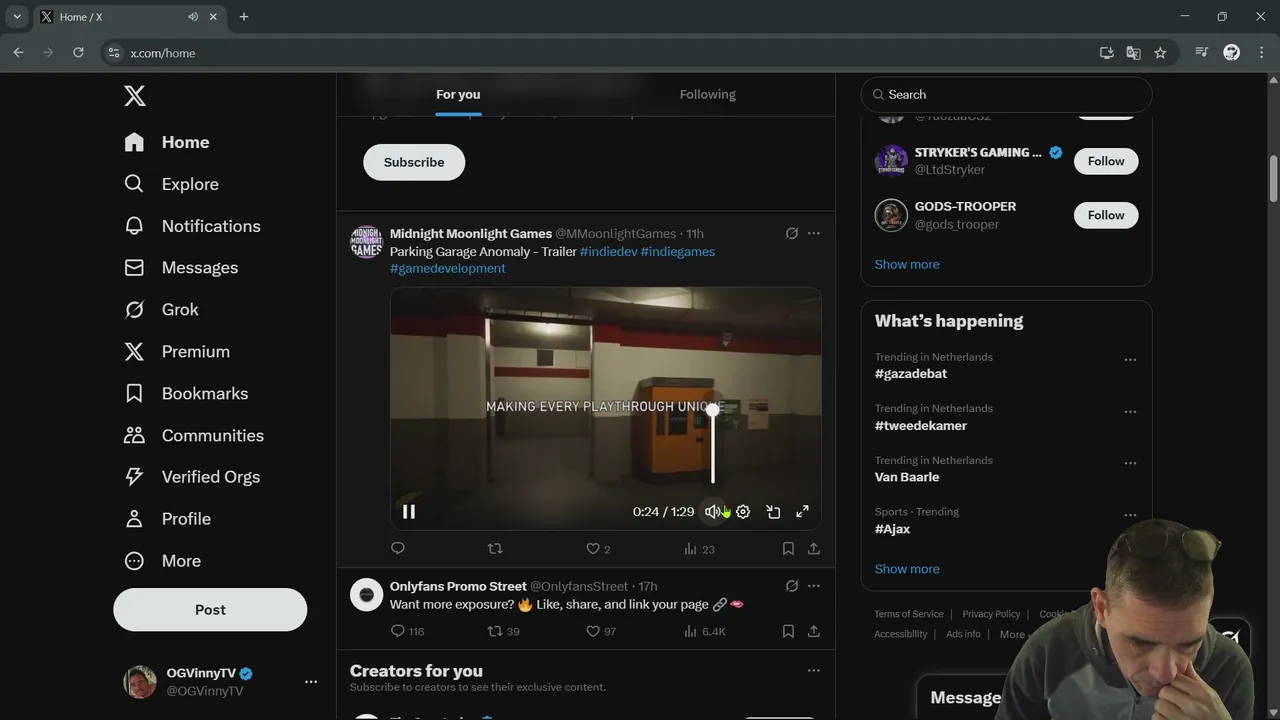Click Grok icon on Onlyfans Promo post

point(792,586)
